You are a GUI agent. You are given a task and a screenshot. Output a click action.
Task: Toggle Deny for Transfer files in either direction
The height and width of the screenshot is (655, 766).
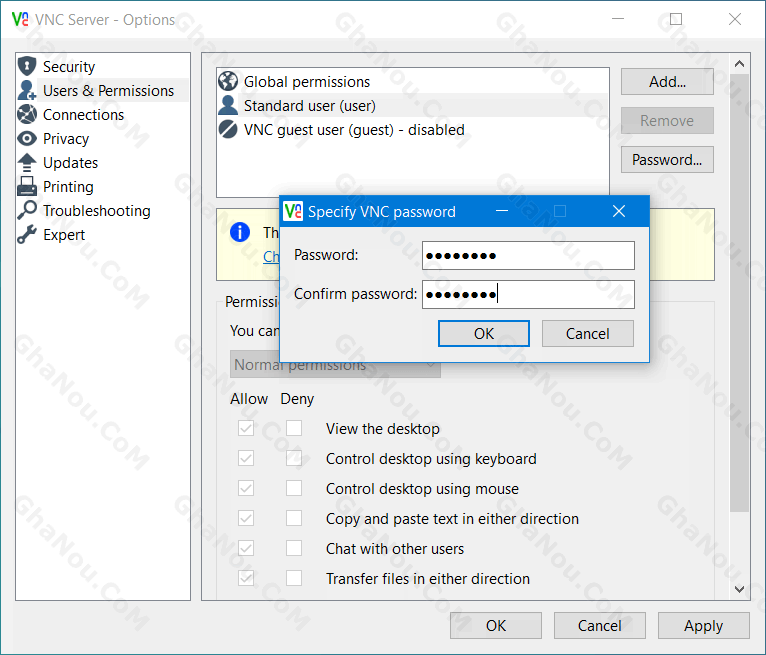pyautogui.click(x=294, y=578)
